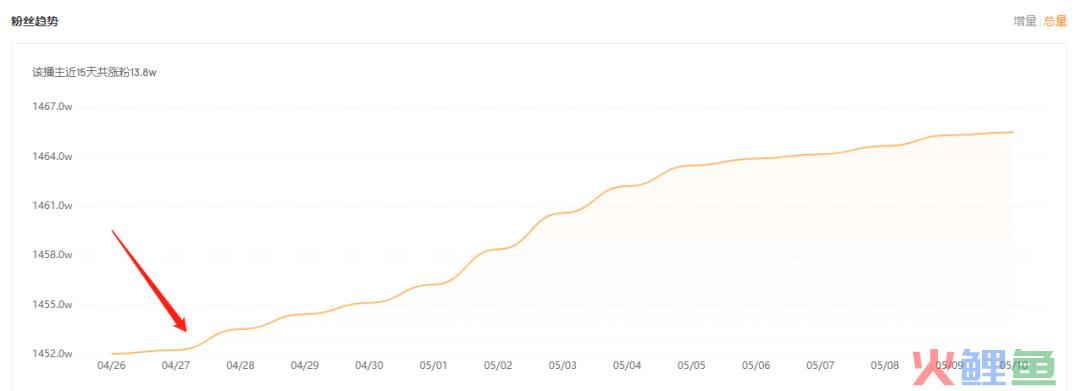Click the 1467.0w axis label
Screen dimensions: 1080x391
(x=52, y=107)
